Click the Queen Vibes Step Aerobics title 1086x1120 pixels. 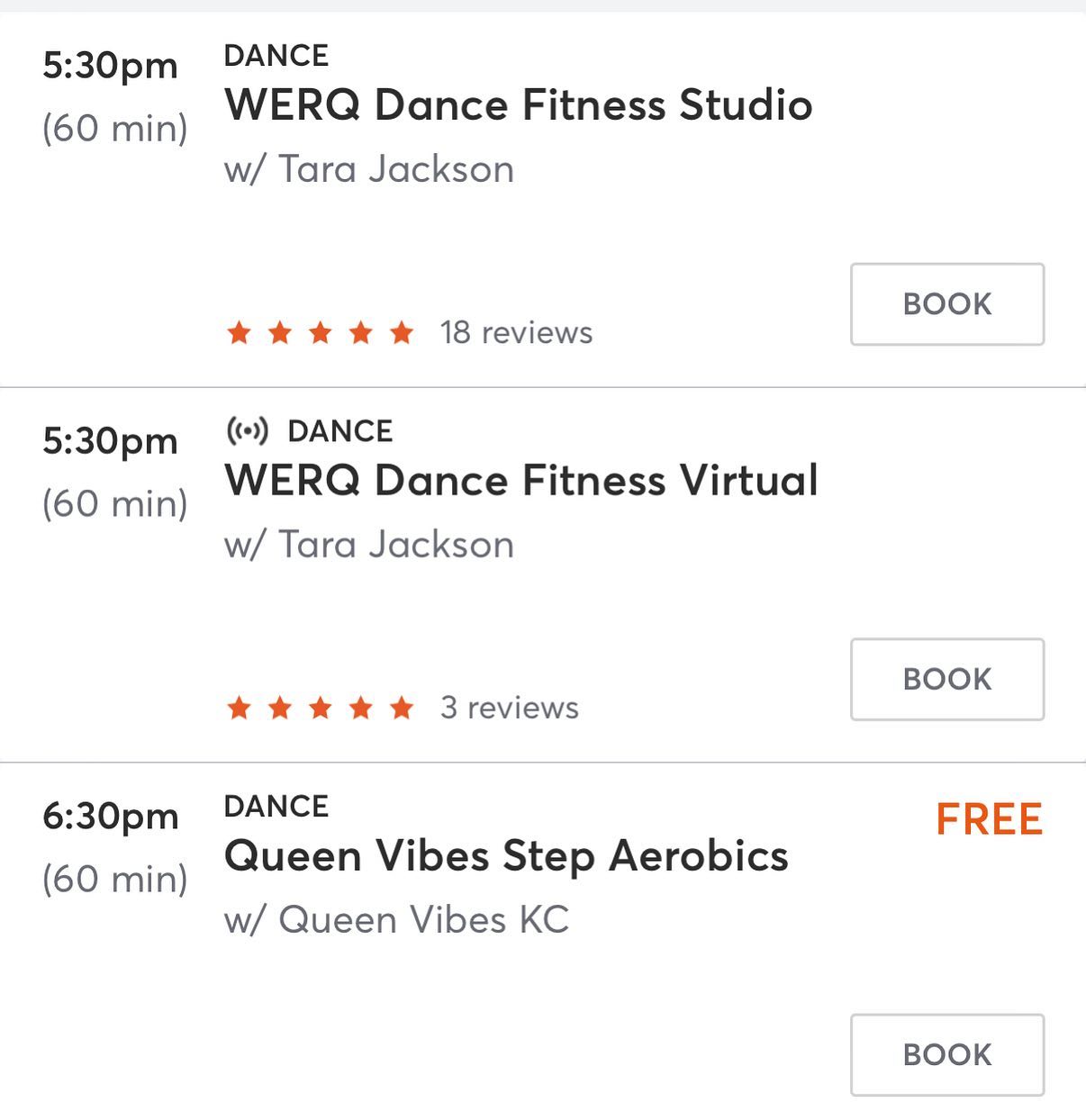pyautogui.click(x=506, y=856)
